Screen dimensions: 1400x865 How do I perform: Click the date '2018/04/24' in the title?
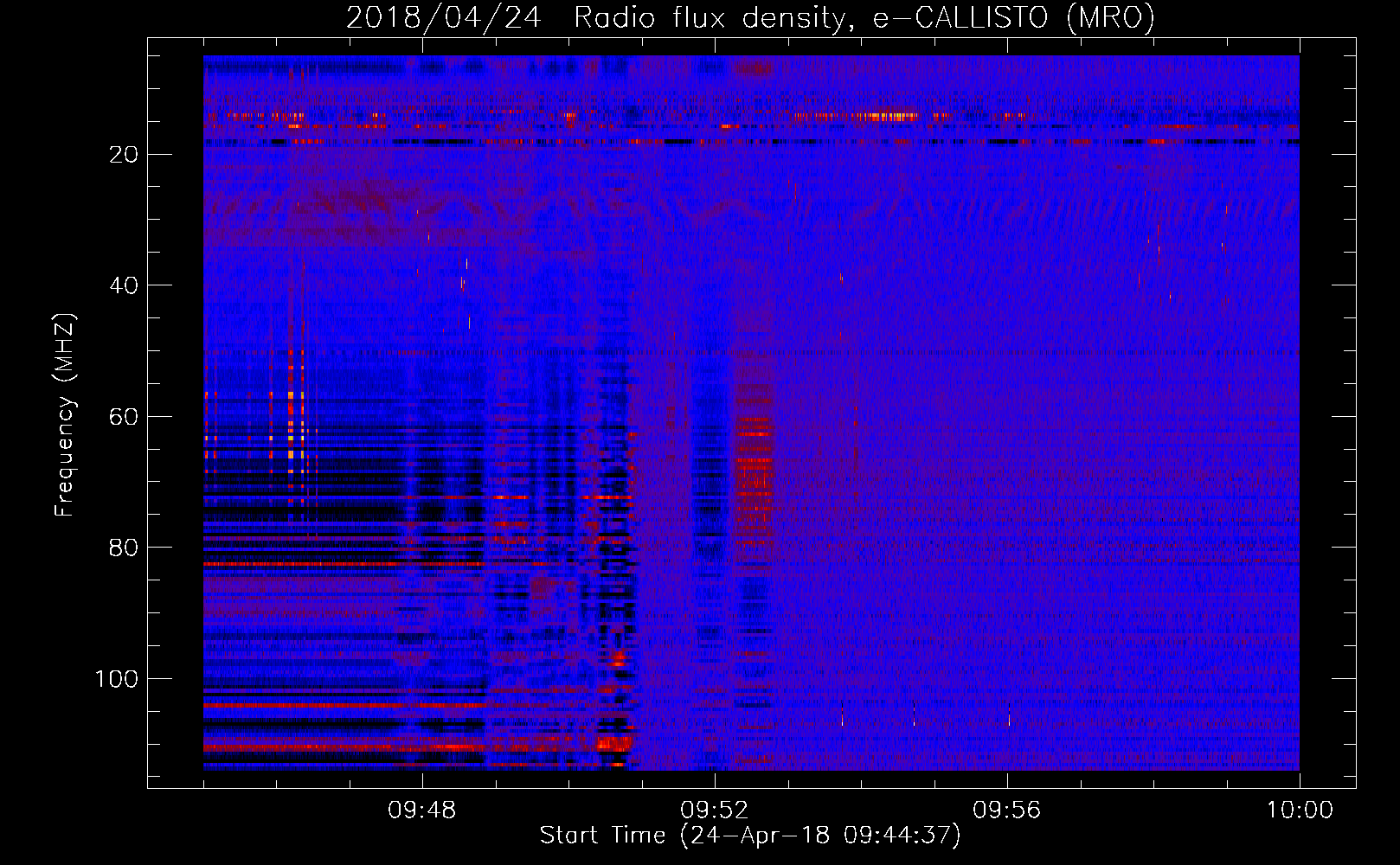[444, 18]
